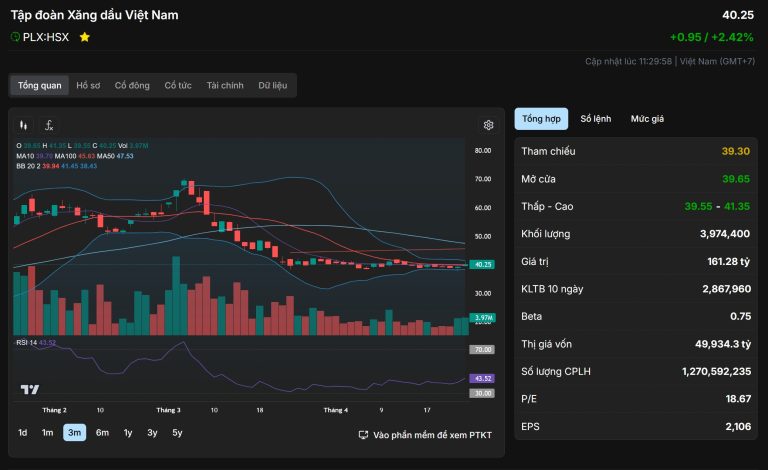Open chart settings gear icon

tap(488, 125)
